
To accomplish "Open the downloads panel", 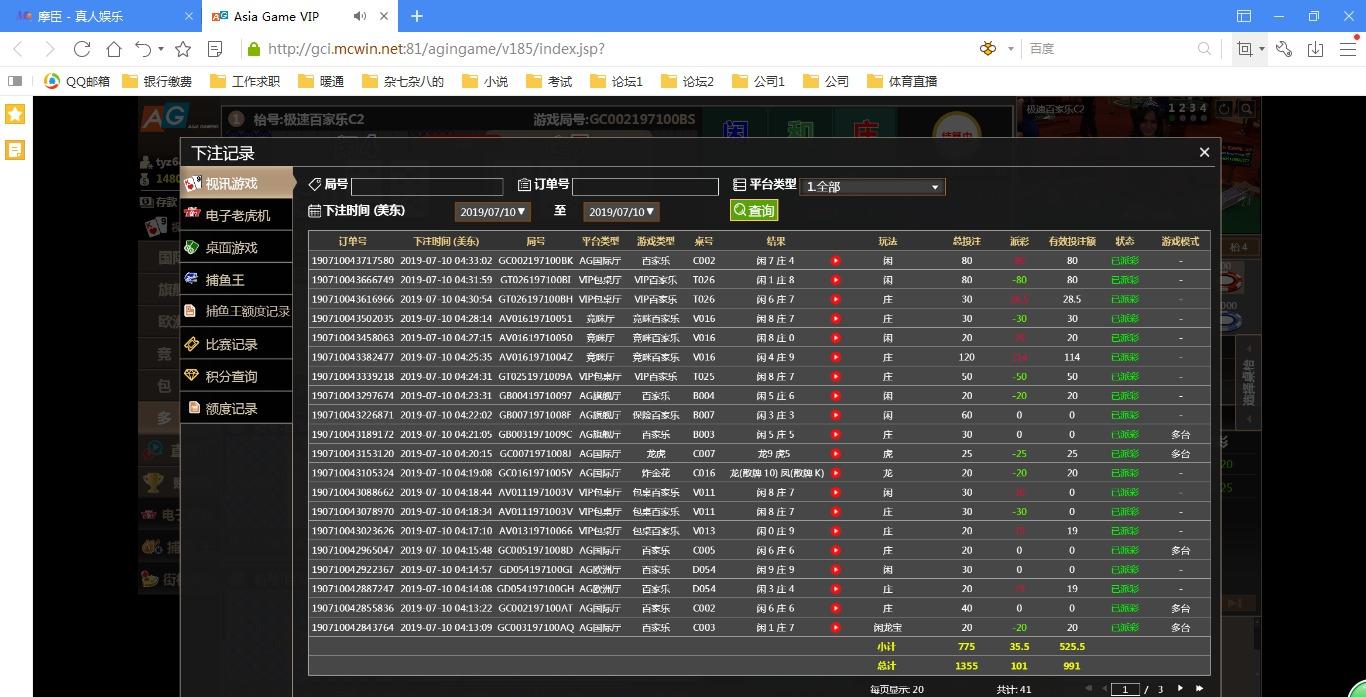I will point(1315,48).
